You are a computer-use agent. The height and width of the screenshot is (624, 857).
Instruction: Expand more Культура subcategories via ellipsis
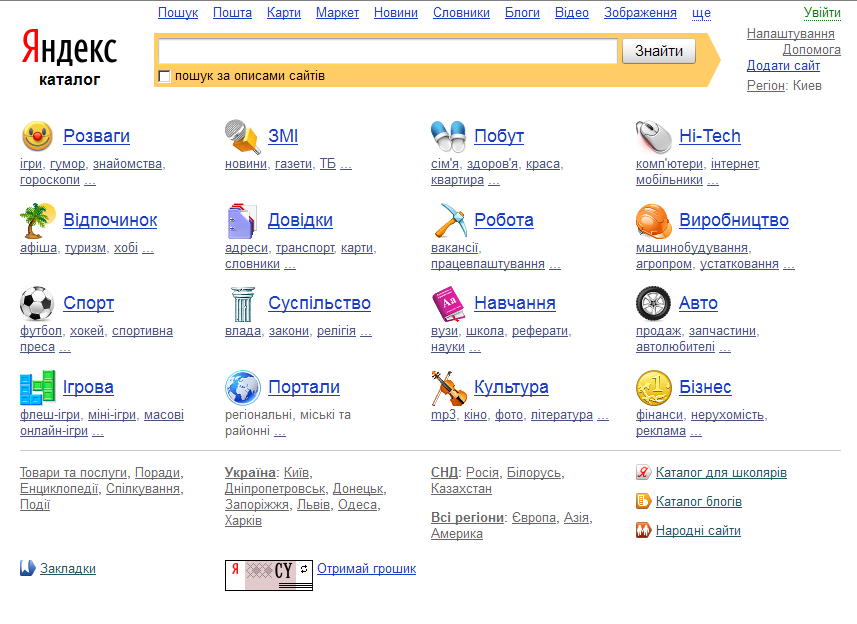pyautogui.click(x=603, y=415)
